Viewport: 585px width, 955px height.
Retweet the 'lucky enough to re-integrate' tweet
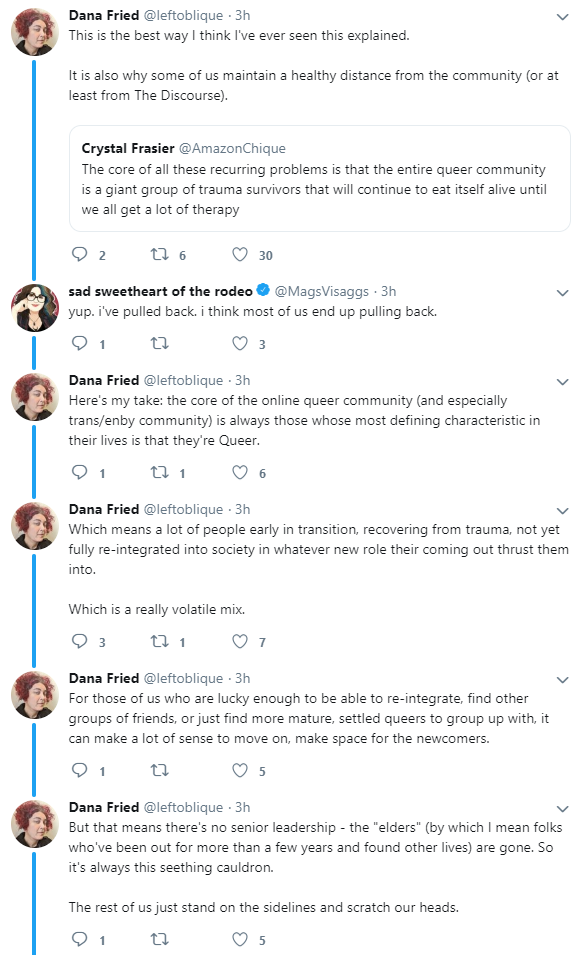(159, 770)
